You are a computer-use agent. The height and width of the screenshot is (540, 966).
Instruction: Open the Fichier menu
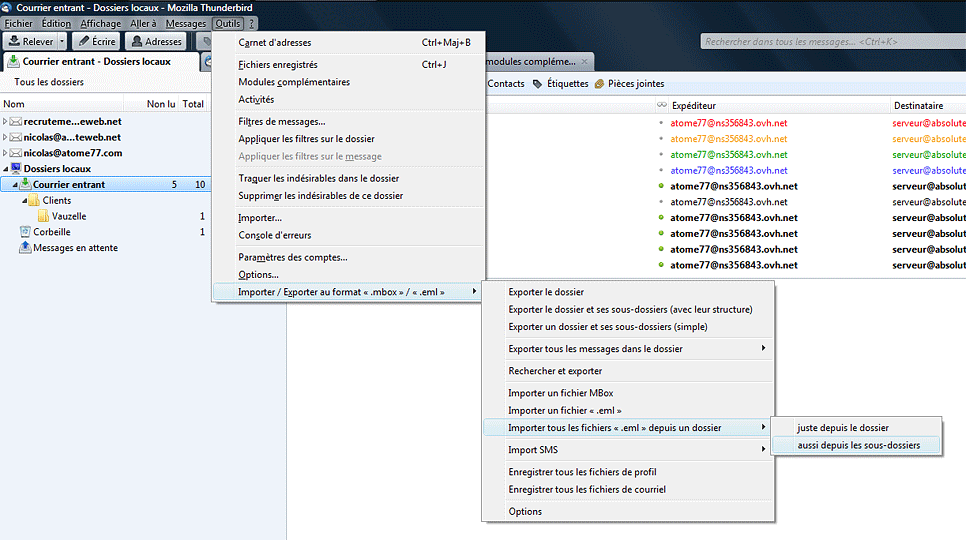tap(18, 23)
